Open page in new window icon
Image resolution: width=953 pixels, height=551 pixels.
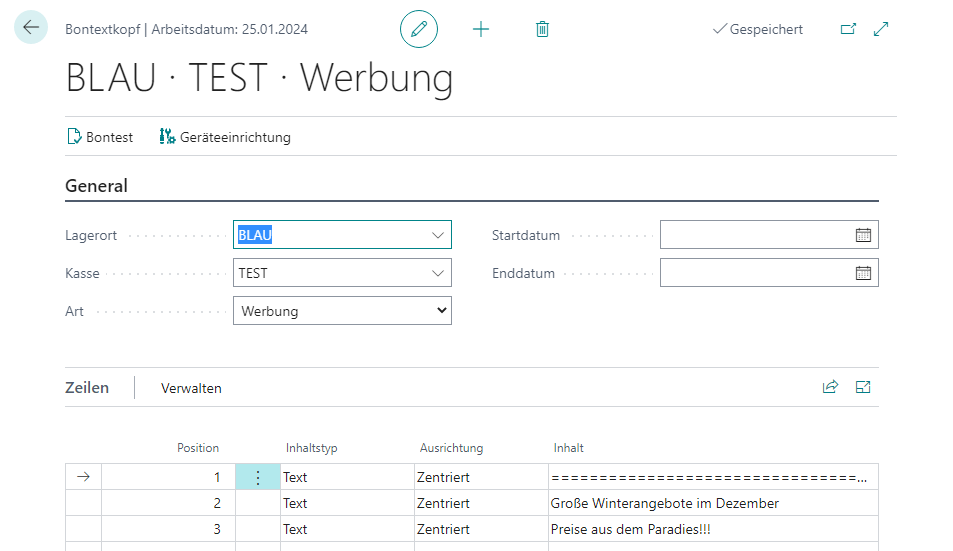point(848,29)
